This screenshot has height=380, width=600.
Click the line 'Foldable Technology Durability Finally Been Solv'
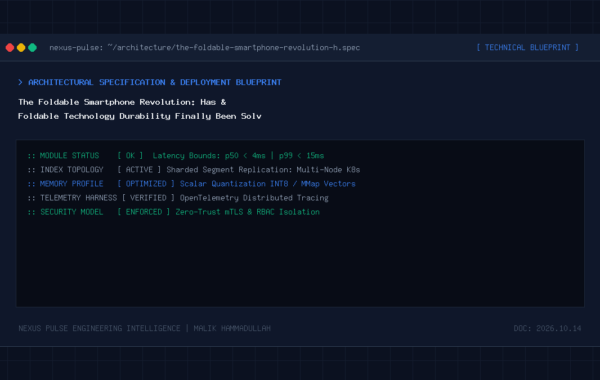click(140, 116)
